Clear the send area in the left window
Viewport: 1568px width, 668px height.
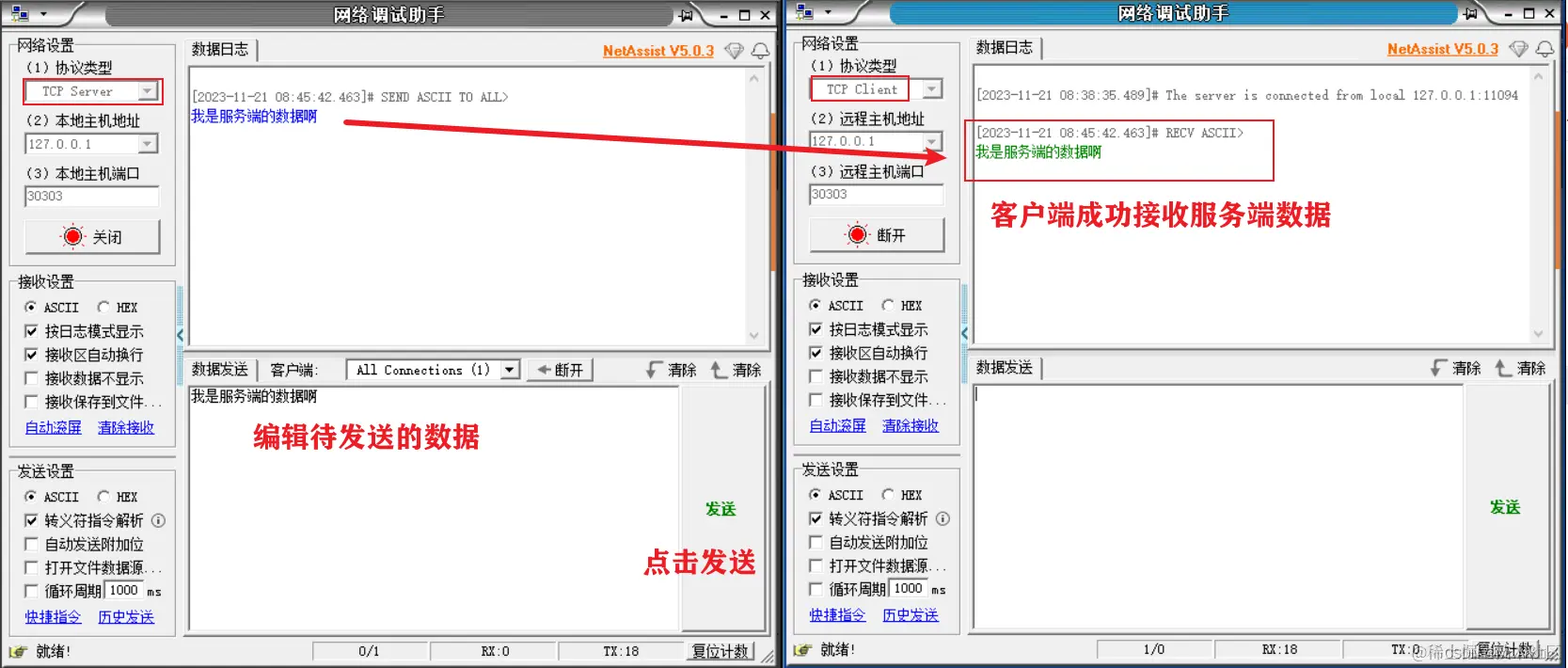[672, 371]
